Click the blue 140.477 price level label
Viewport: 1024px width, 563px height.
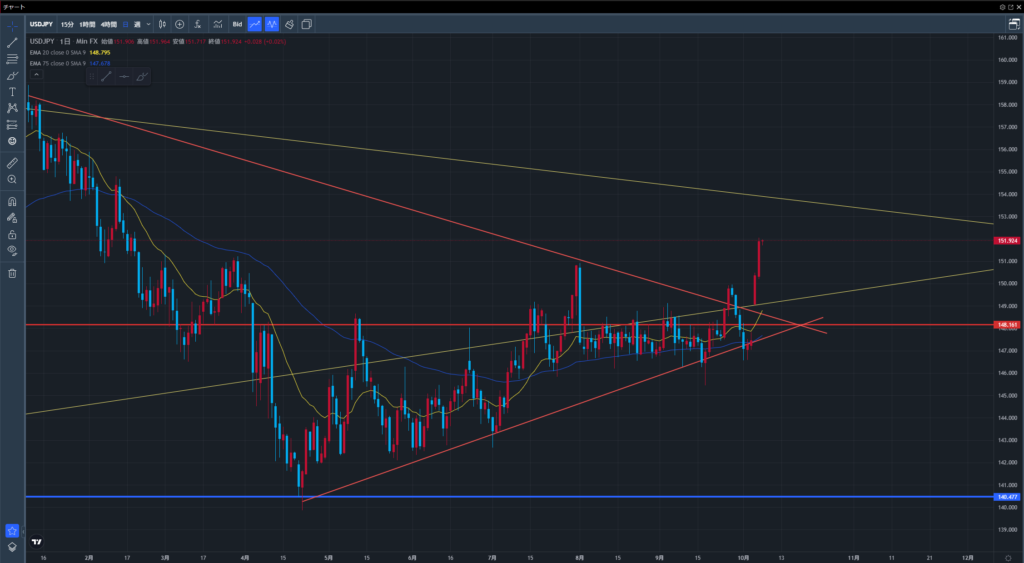1007,497
